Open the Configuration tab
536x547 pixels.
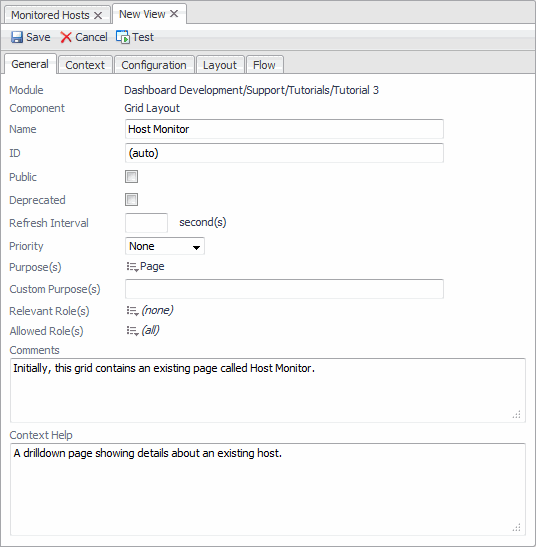pyautogui.click(x=154, y=65)
